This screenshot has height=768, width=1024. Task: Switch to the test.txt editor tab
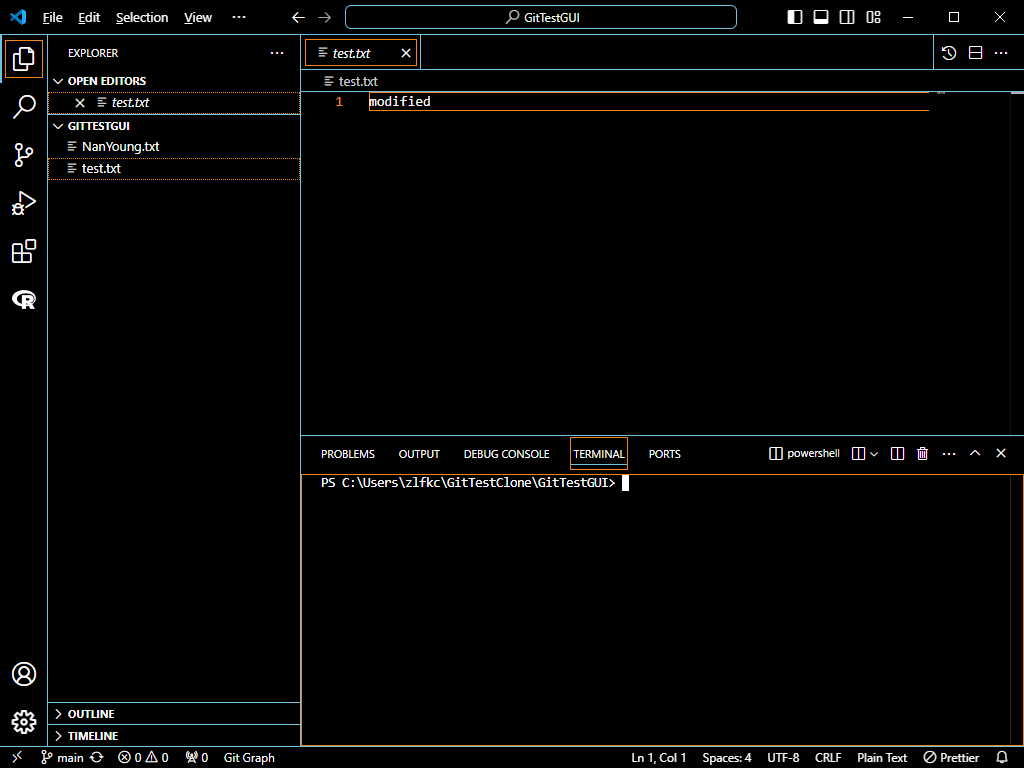tap(361, 53)
